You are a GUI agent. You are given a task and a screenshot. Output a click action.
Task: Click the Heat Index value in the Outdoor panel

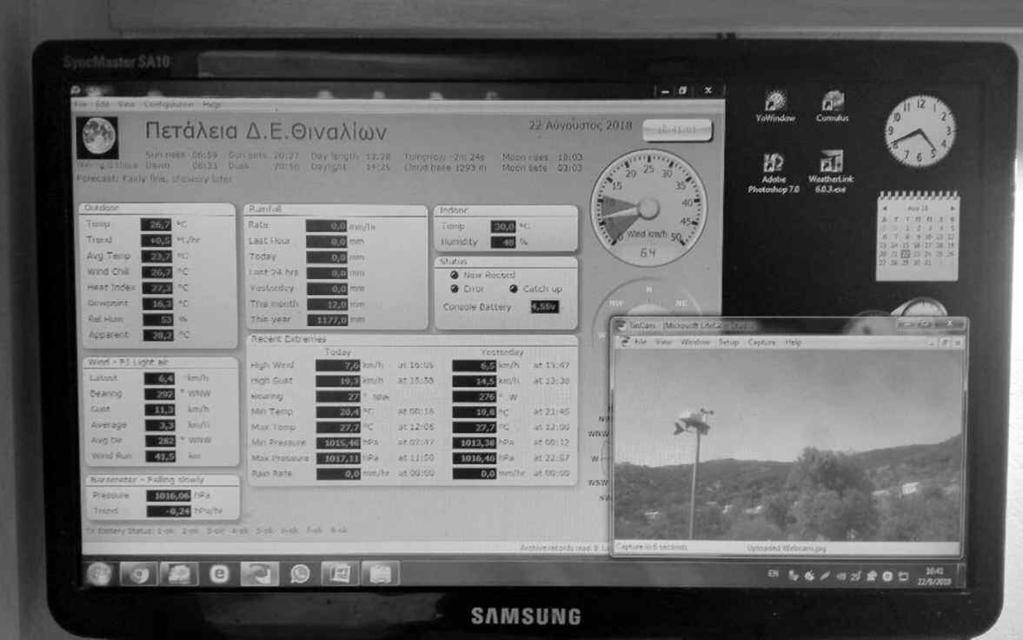[157, 288]
